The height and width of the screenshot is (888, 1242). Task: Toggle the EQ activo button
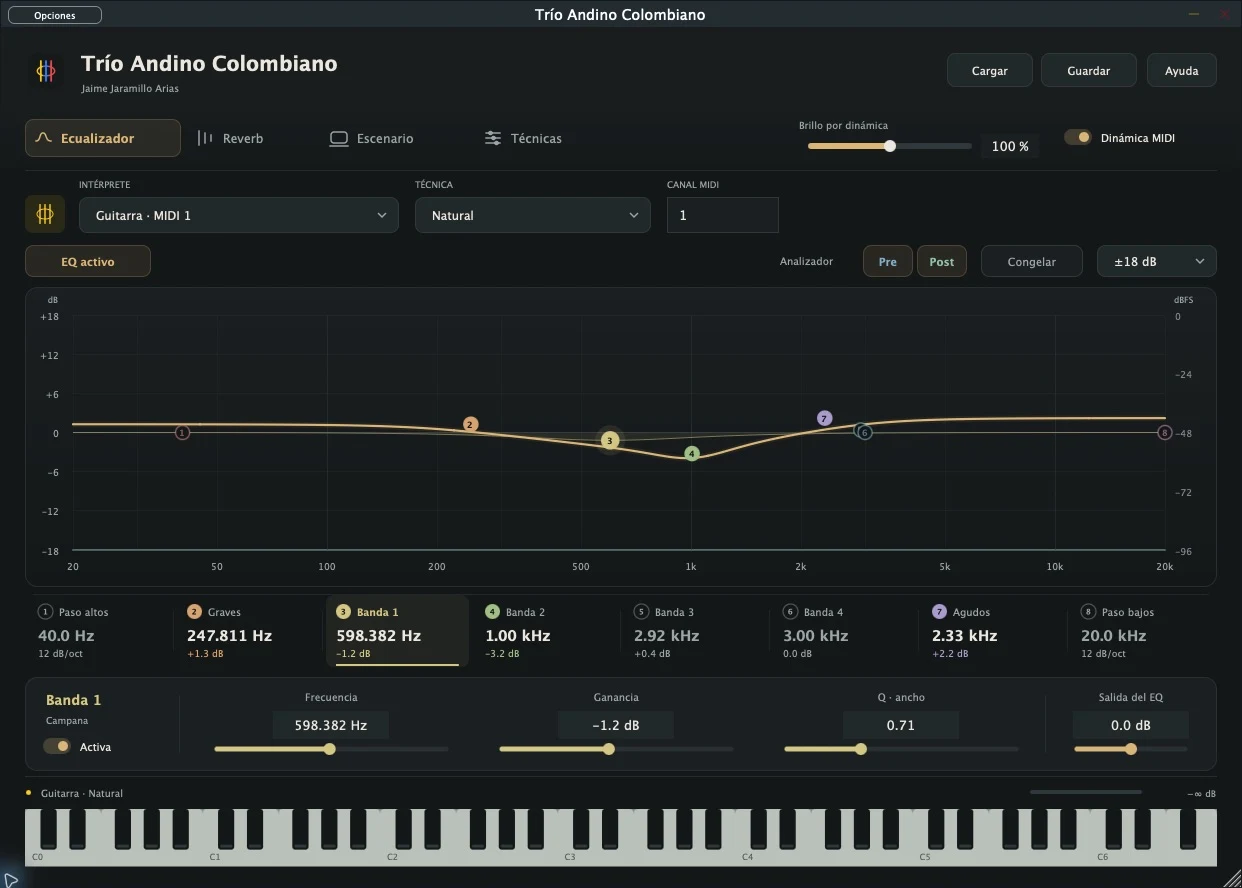click(88, 262)
